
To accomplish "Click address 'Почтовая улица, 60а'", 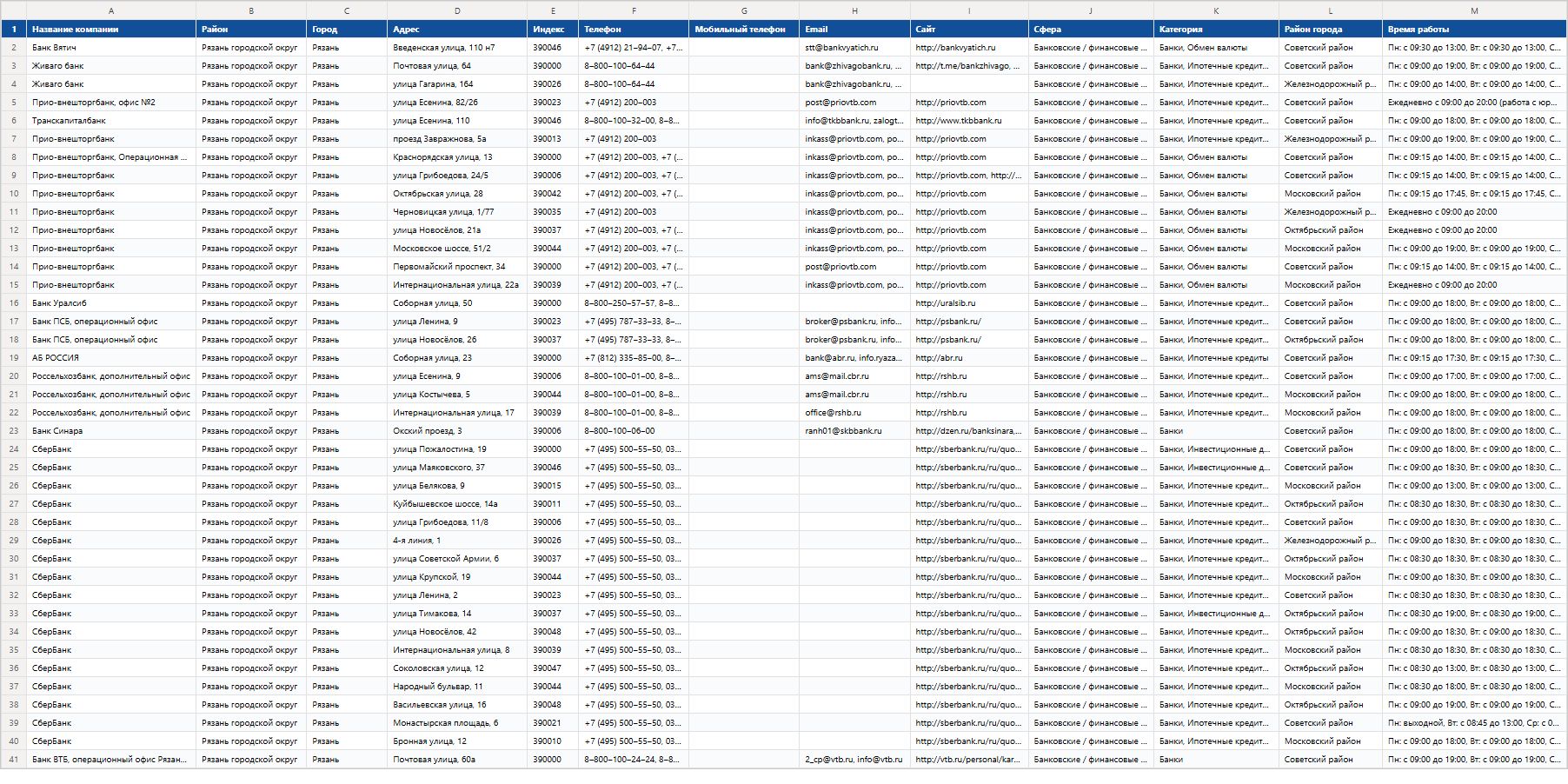I will (457, 759).
